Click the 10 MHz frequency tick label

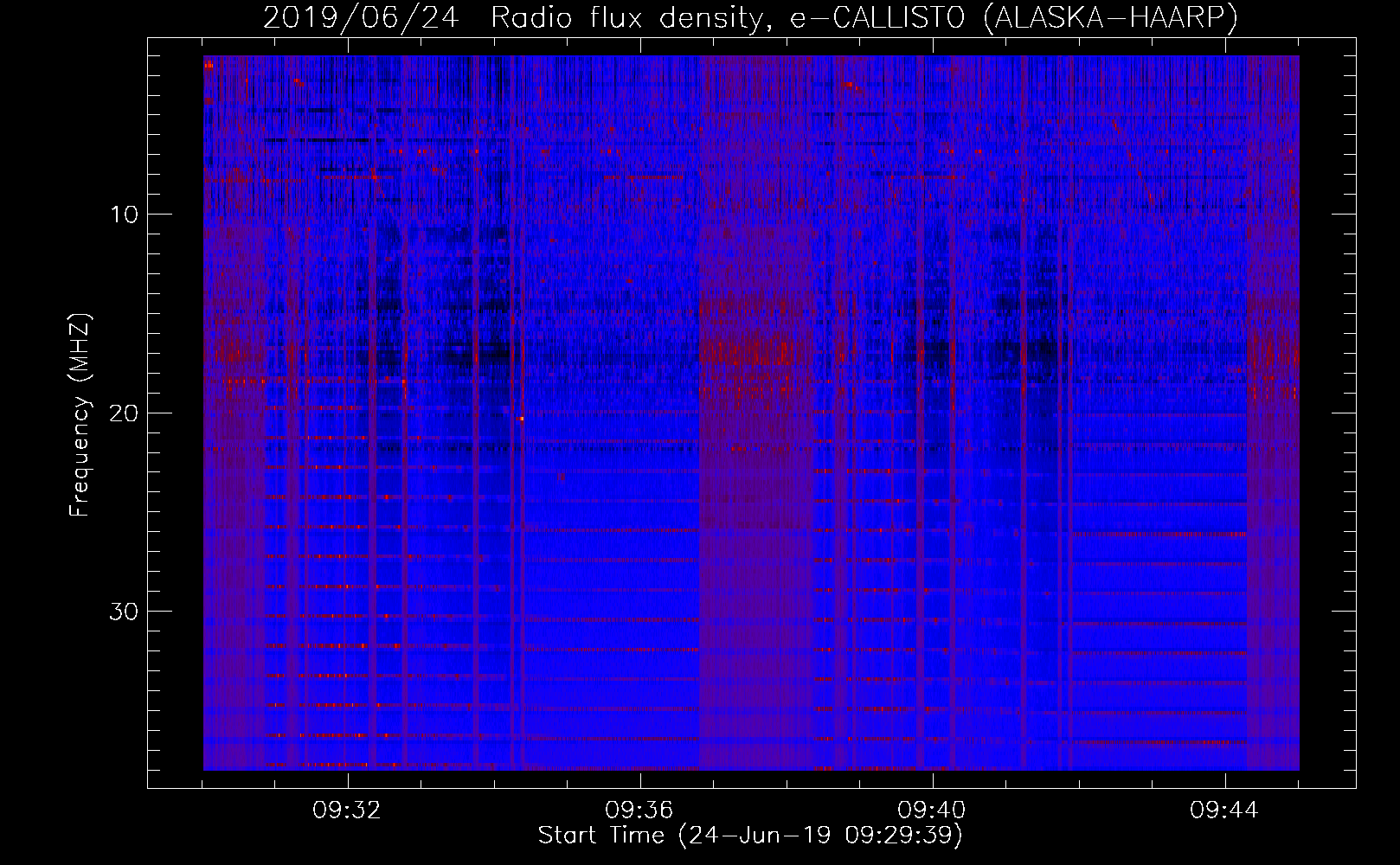point(125,215)
